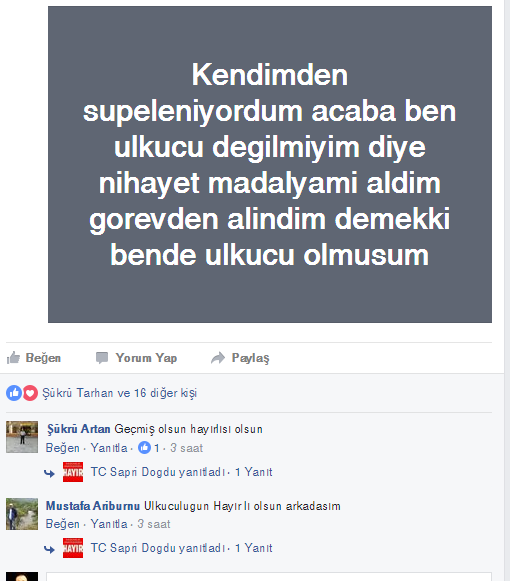Click like count icon on Şükrü Artan's comment

[x=145, y=448]
